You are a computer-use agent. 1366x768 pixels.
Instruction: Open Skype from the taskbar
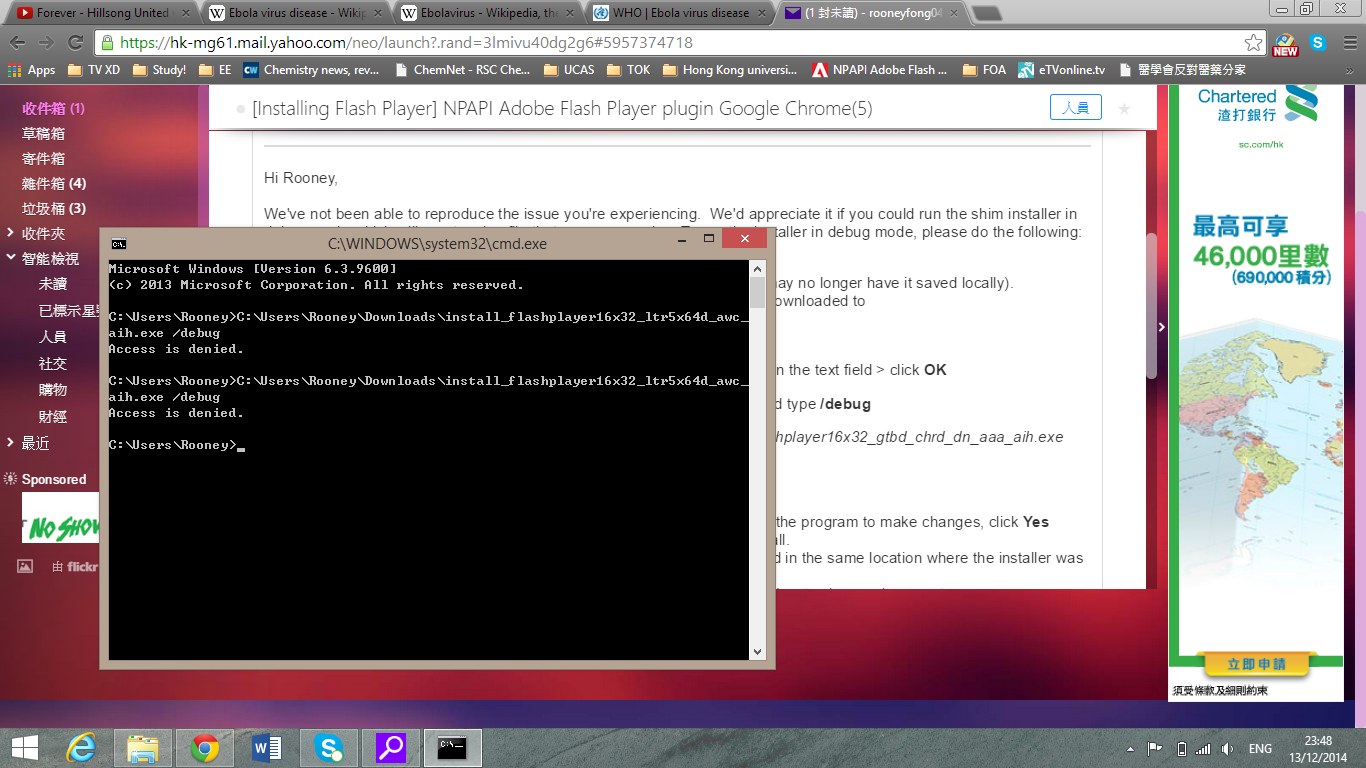[329, 747]
